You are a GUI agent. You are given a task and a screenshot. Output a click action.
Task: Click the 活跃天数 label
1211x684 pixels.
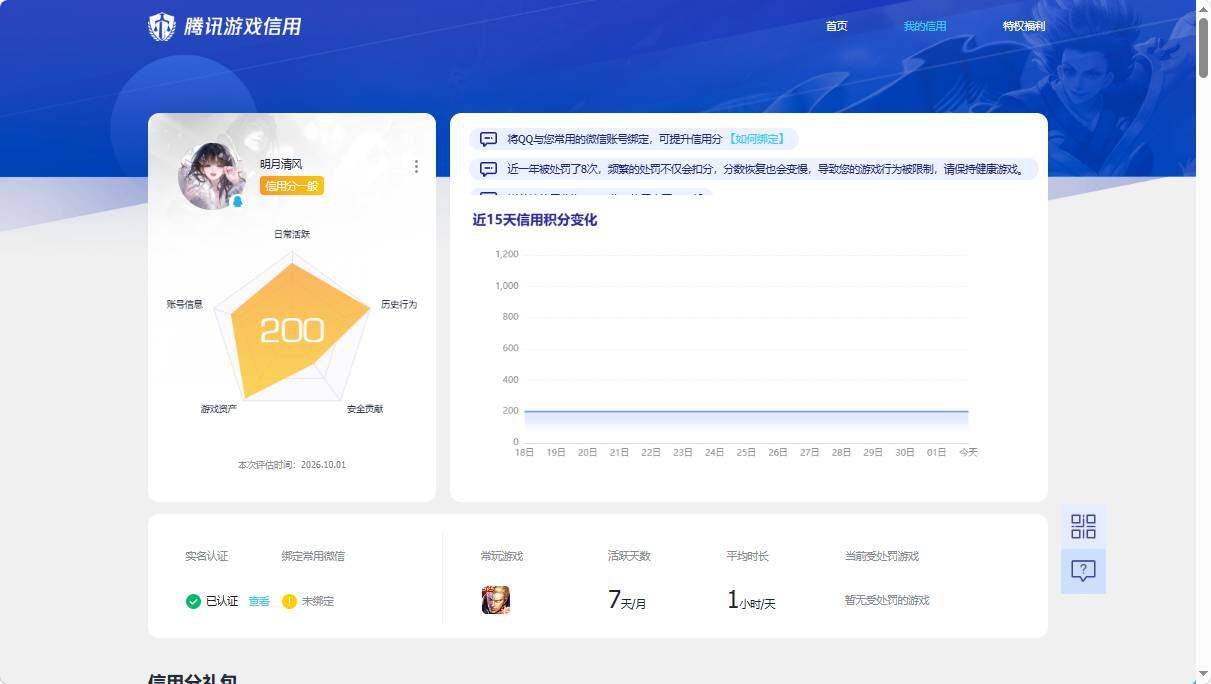point(629,556)
